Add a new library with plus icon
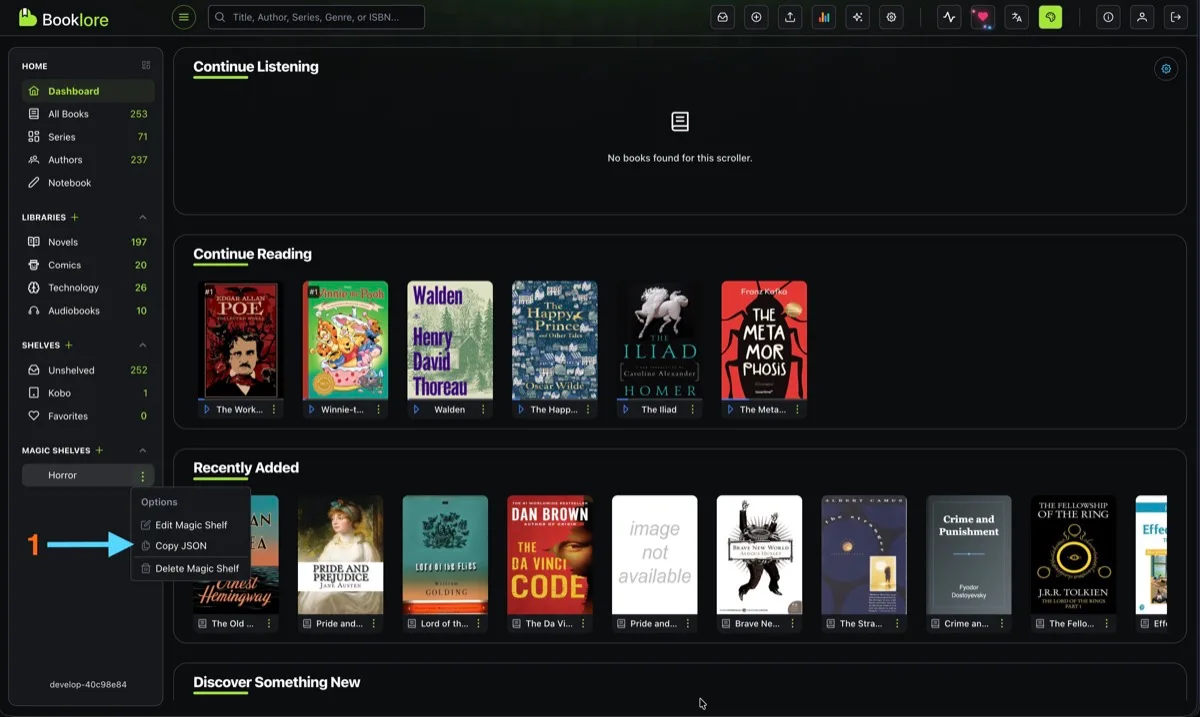 point(75,217)
